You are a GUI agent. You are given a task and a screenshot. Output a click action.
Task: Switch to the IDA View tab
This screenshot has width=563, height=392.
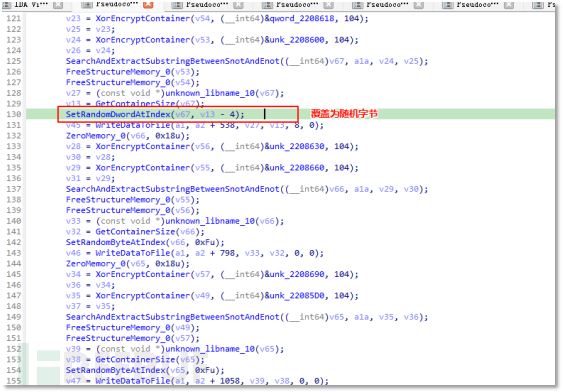(31, 4)
